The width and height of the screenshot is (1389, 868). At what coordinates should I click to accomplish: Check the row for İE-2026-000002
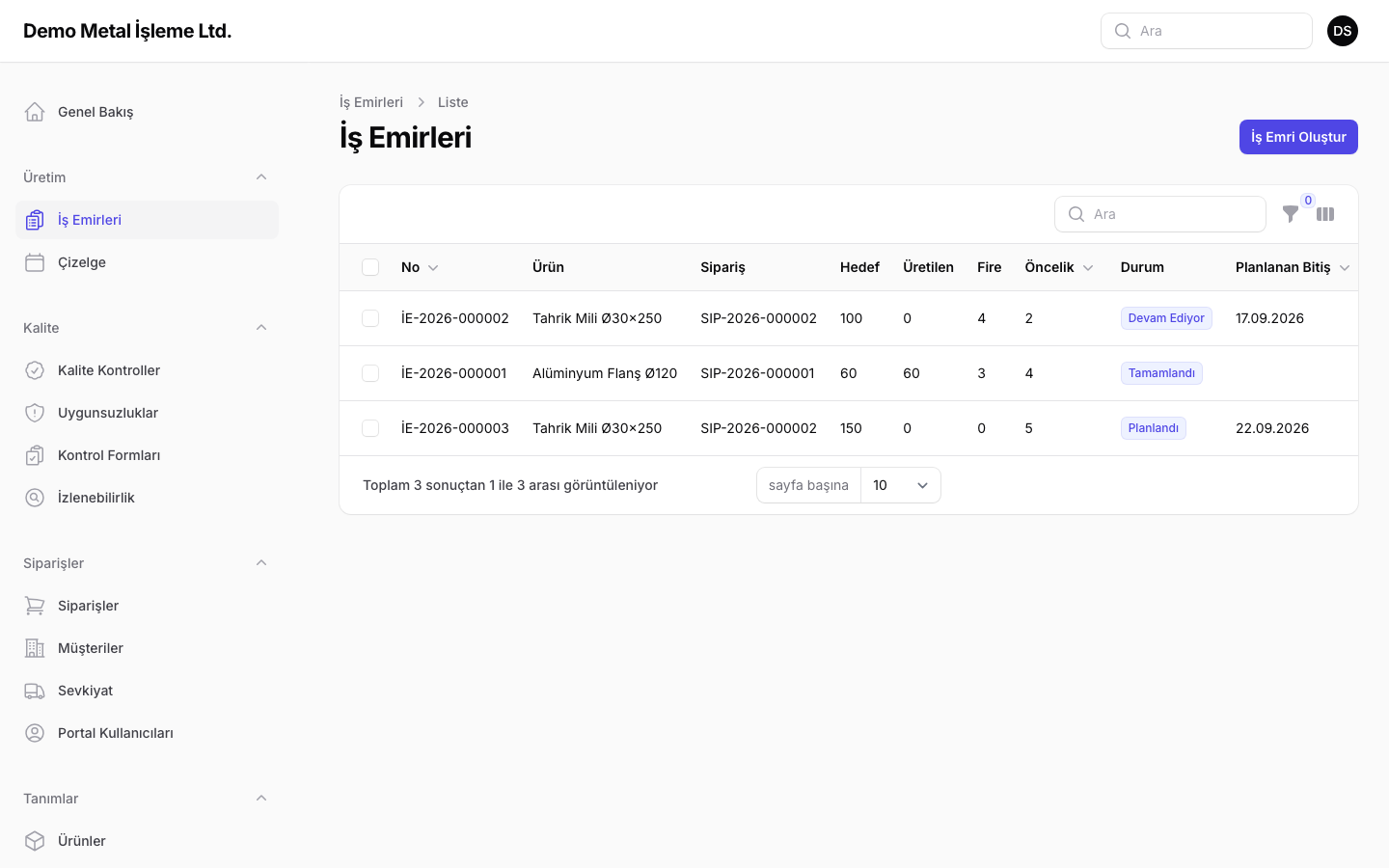click(x=370, y=318)
